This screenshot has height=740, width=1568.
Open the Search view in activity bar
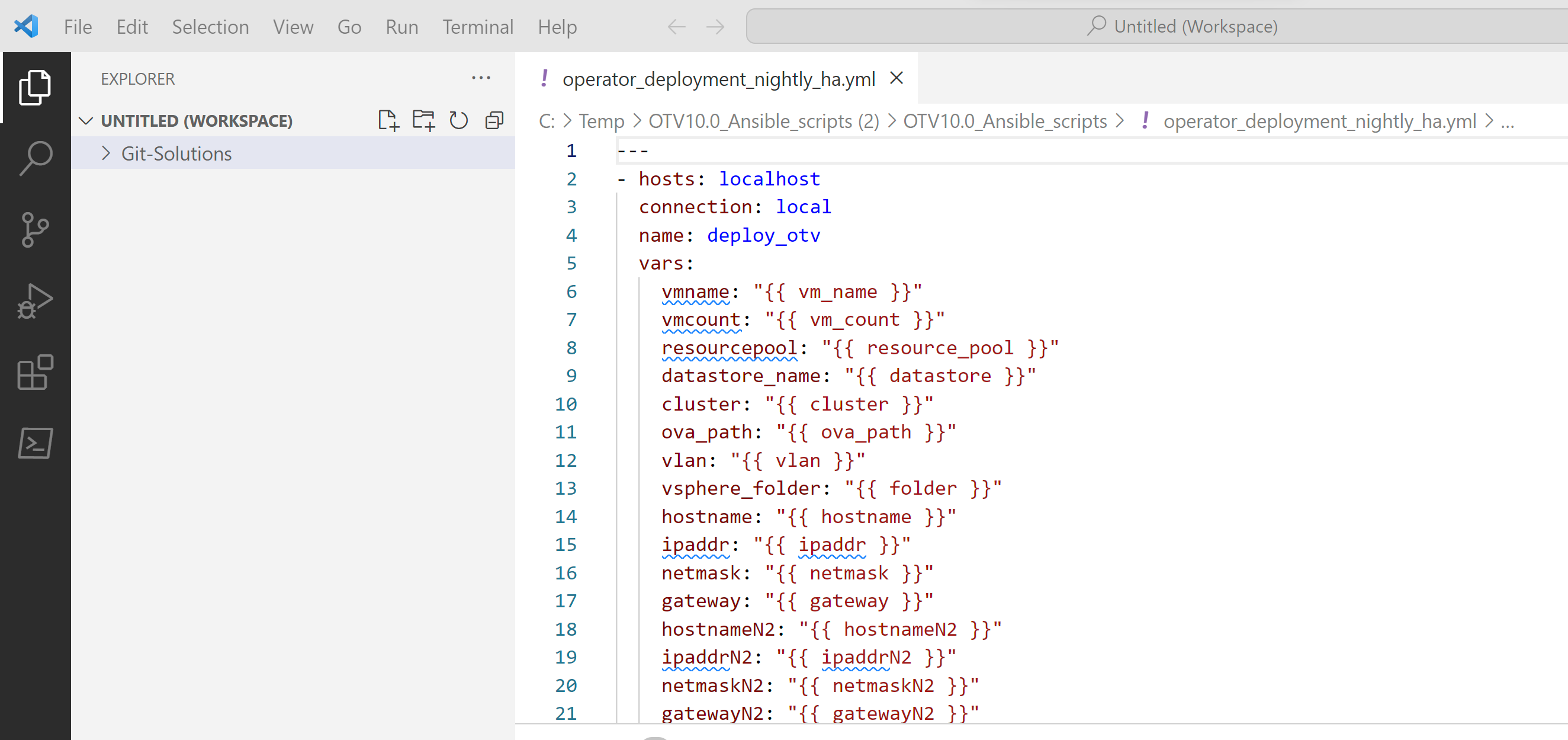tap(36, 158)
